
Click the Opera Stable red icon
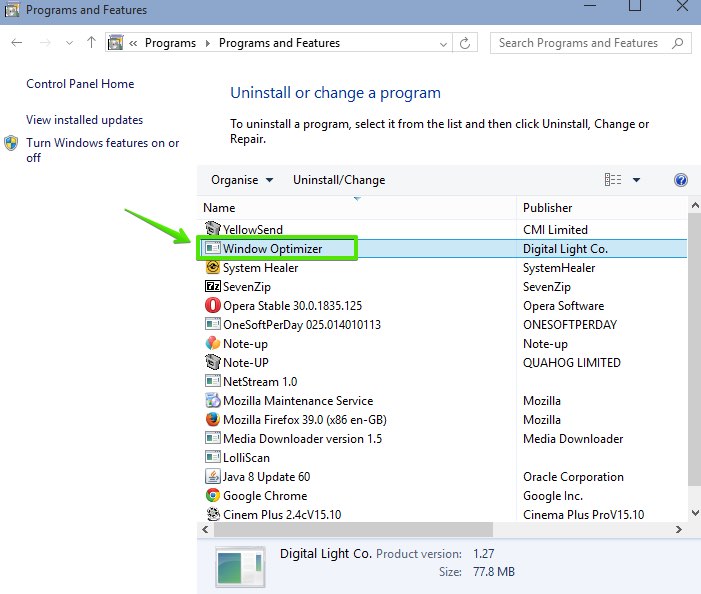coord(212,306)
